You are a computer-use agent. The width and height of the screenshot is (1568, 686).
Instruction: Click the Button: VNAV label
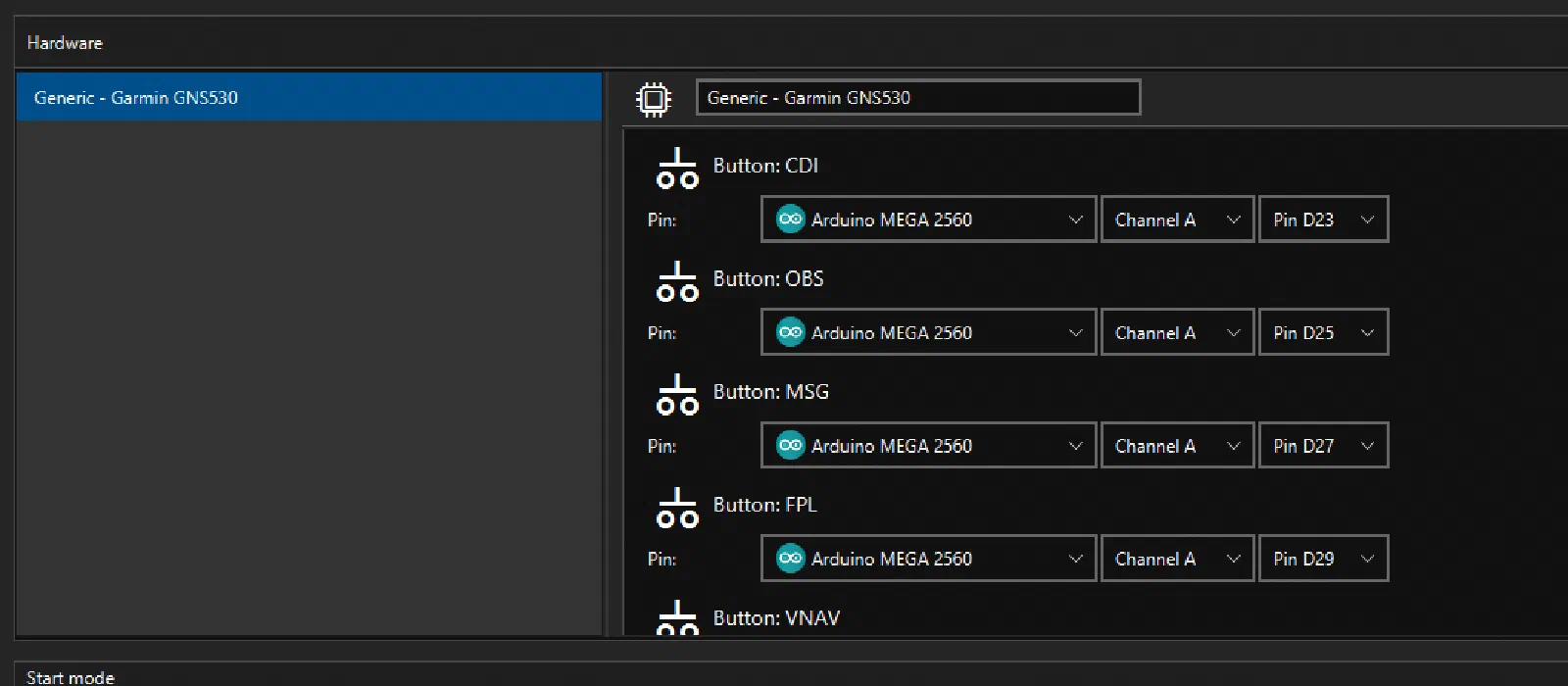pos(776,617)
